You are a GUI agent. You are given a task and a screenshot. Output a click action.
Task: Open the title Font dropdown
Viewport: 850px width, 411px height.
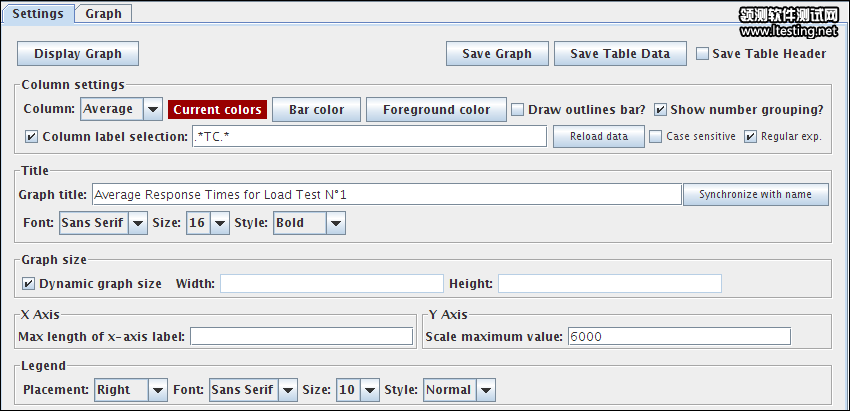102,223
